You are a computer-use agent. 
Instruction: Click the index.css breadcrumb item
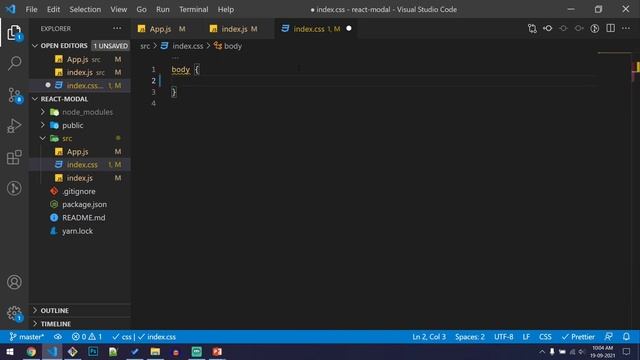182,46
